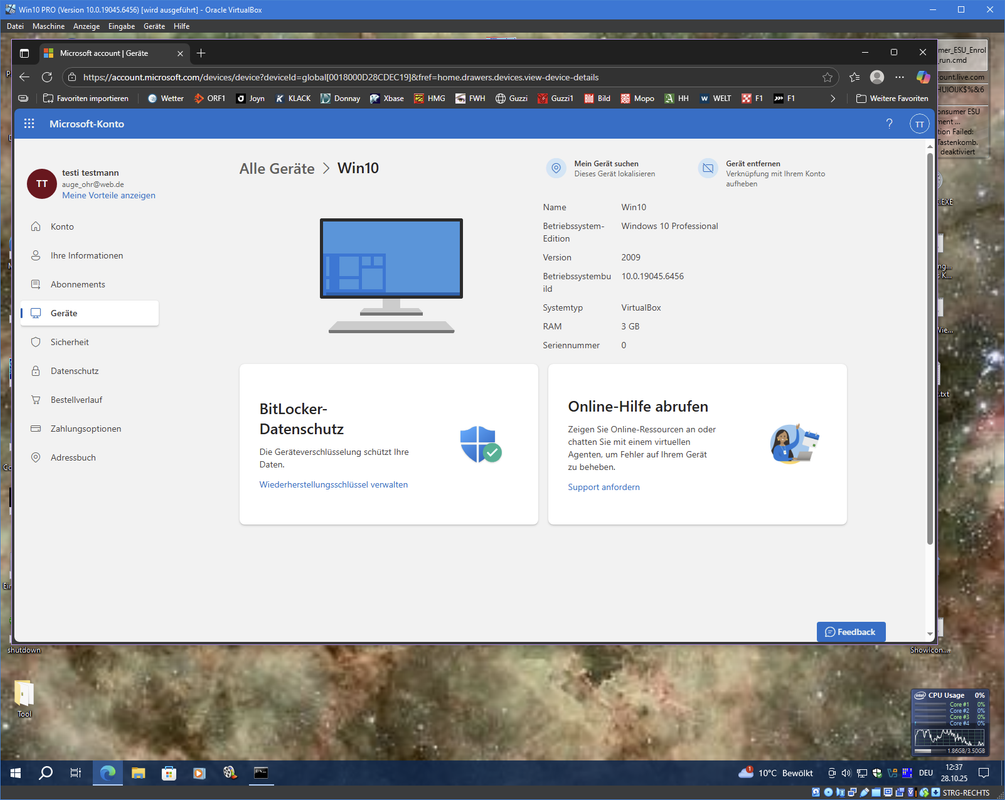Expand the bookmarks overflow chevron
This screenshot has width=1005, height=800.
pos(833,98)
